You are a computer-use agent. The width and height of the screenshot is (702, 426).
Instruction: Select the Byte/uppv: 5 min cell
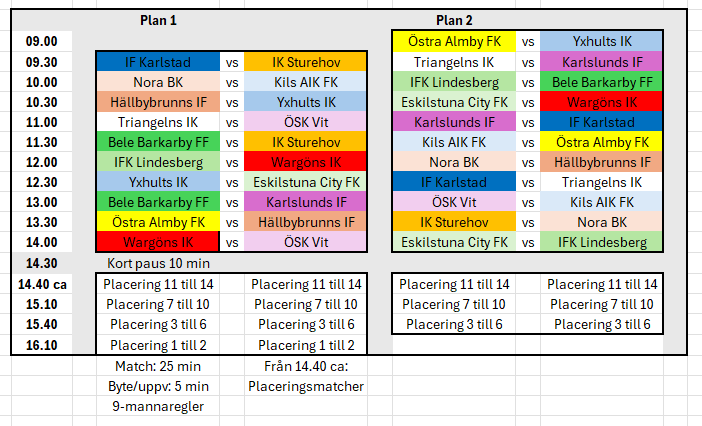[158, 386]
